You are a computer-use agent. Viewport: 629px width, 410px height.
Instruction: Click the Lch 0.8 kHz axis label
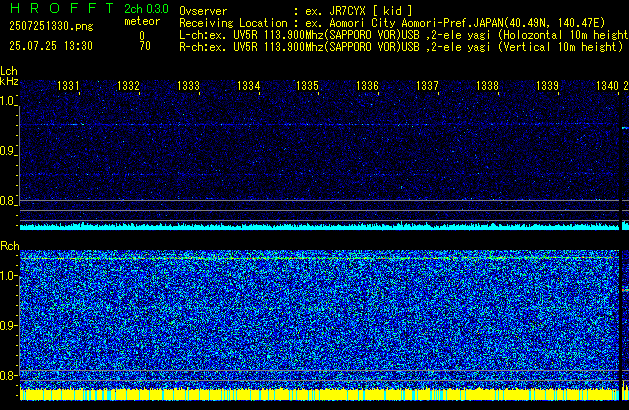[x=8, y=201]
